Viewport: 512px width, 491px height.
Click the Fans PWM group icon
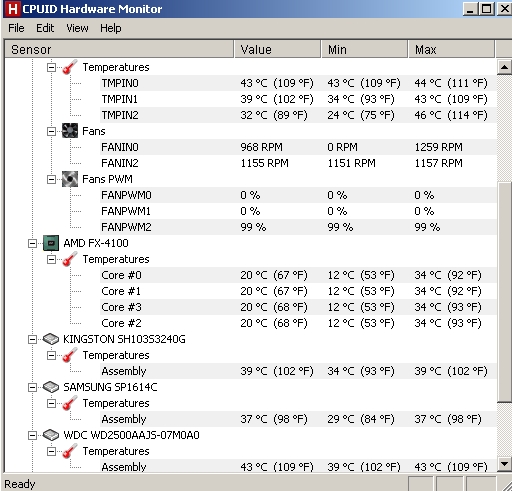click(x=70, y=179)
